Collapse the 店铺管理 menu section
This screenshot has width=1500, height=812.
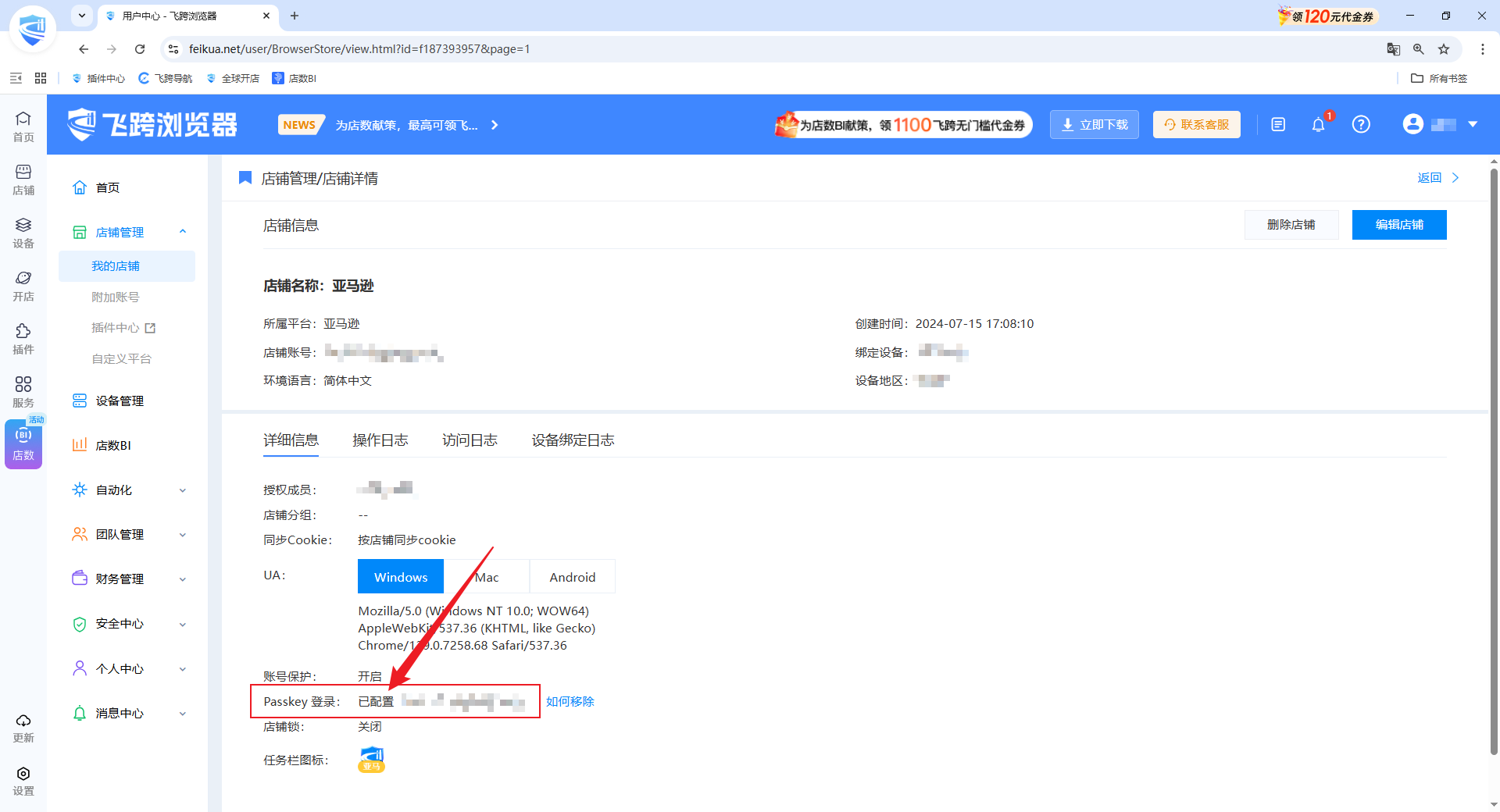(x=183, y=232)
